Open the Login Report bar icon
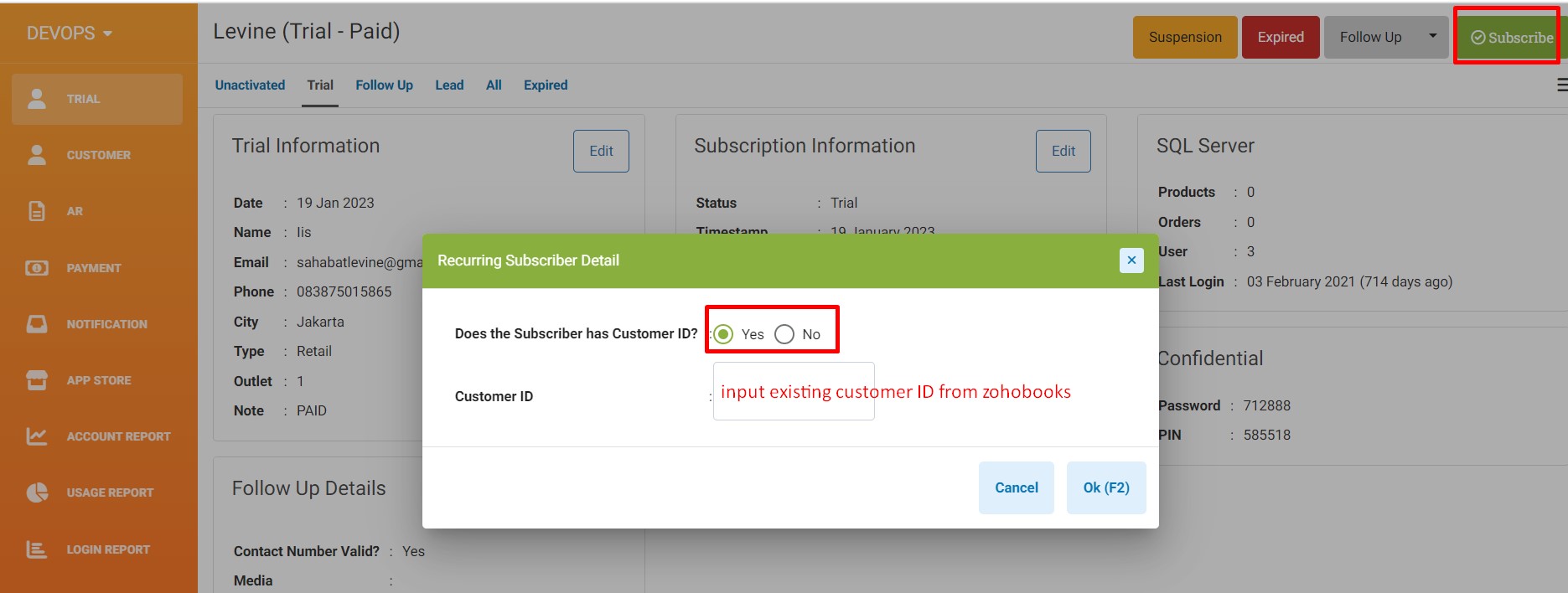 (37, 549)
